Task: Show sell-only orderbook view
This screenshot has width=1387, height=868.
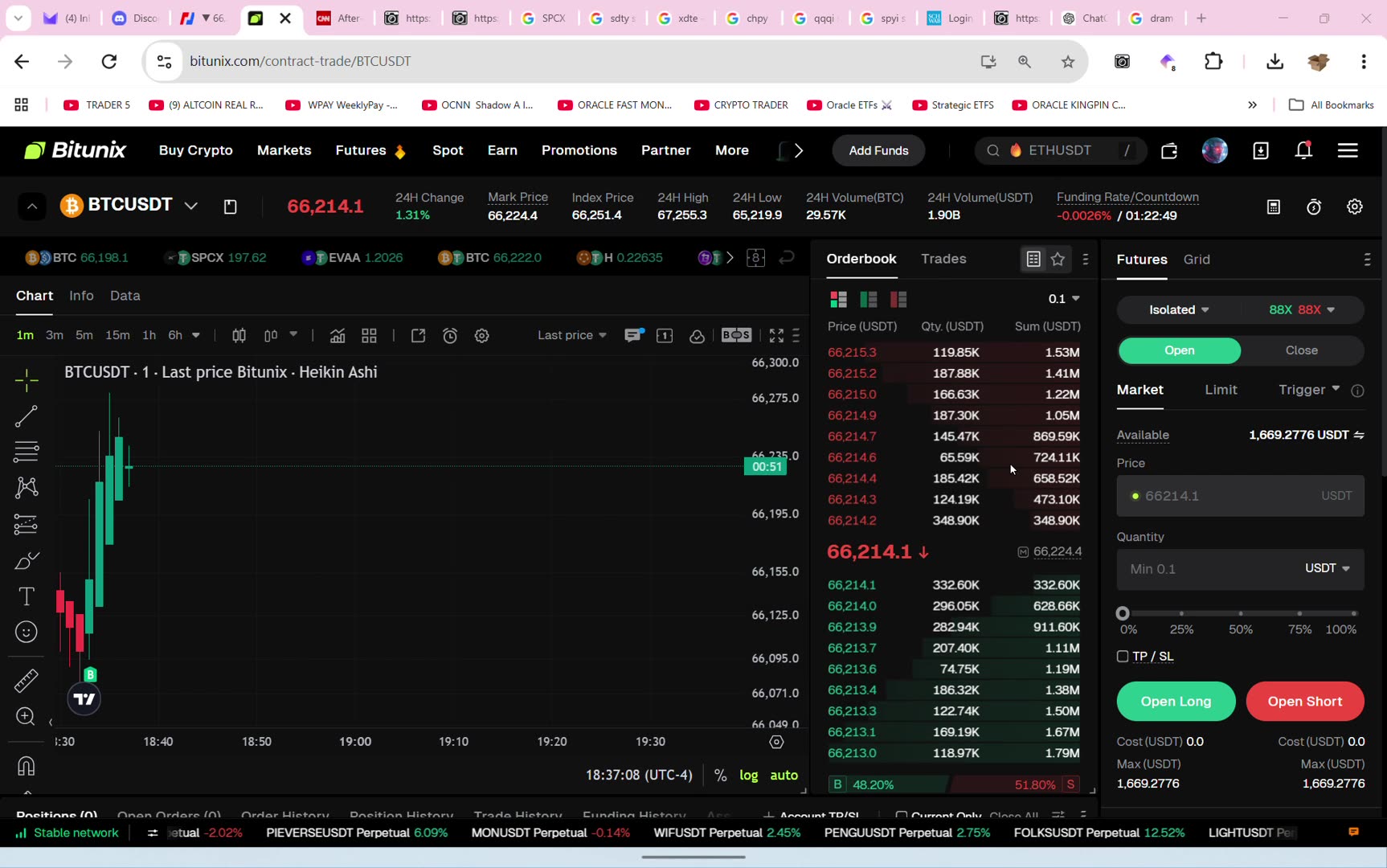Action: pyautogui.click(x=898, y=300)
